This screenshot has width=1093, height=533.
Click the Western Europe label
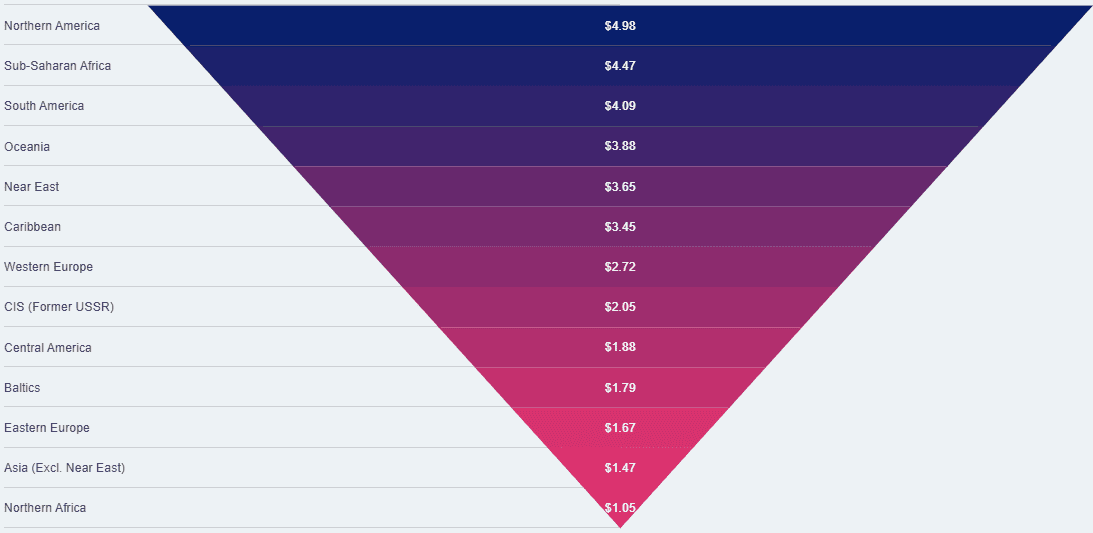click(48, 267)
